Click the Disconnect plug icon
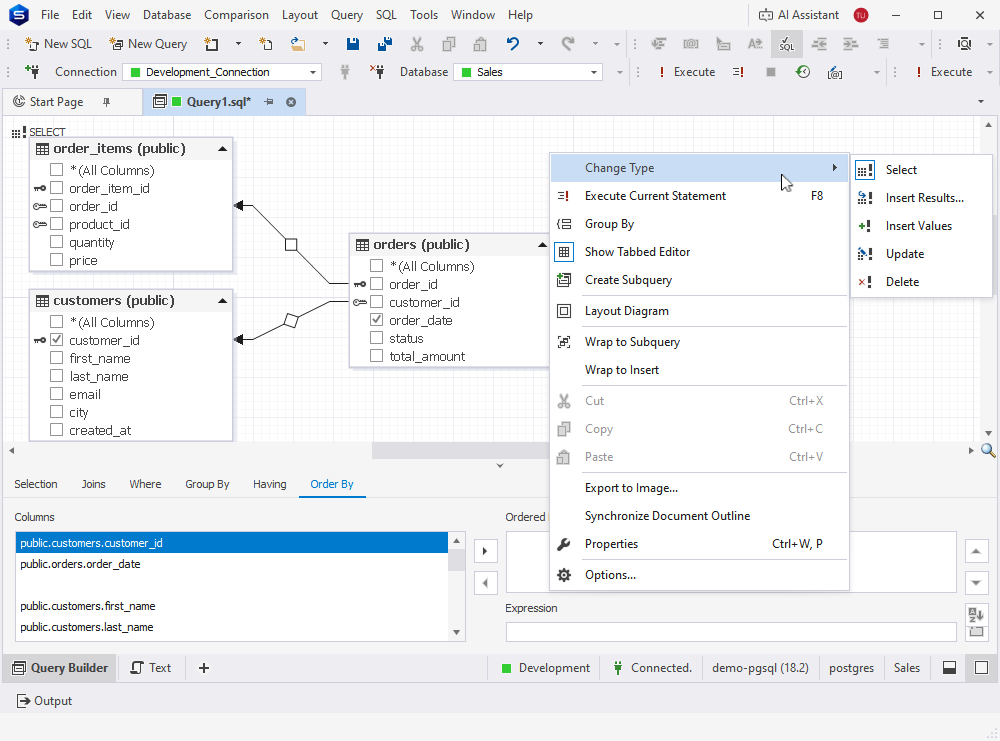 point(378,72)
